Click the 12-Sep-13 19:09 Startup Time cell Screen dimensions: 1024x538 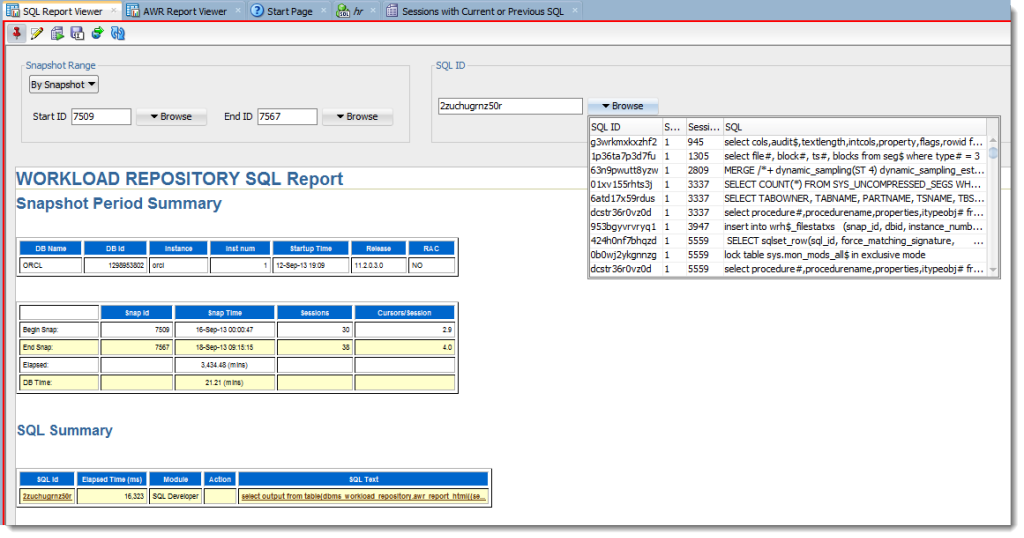pos(311,265)
